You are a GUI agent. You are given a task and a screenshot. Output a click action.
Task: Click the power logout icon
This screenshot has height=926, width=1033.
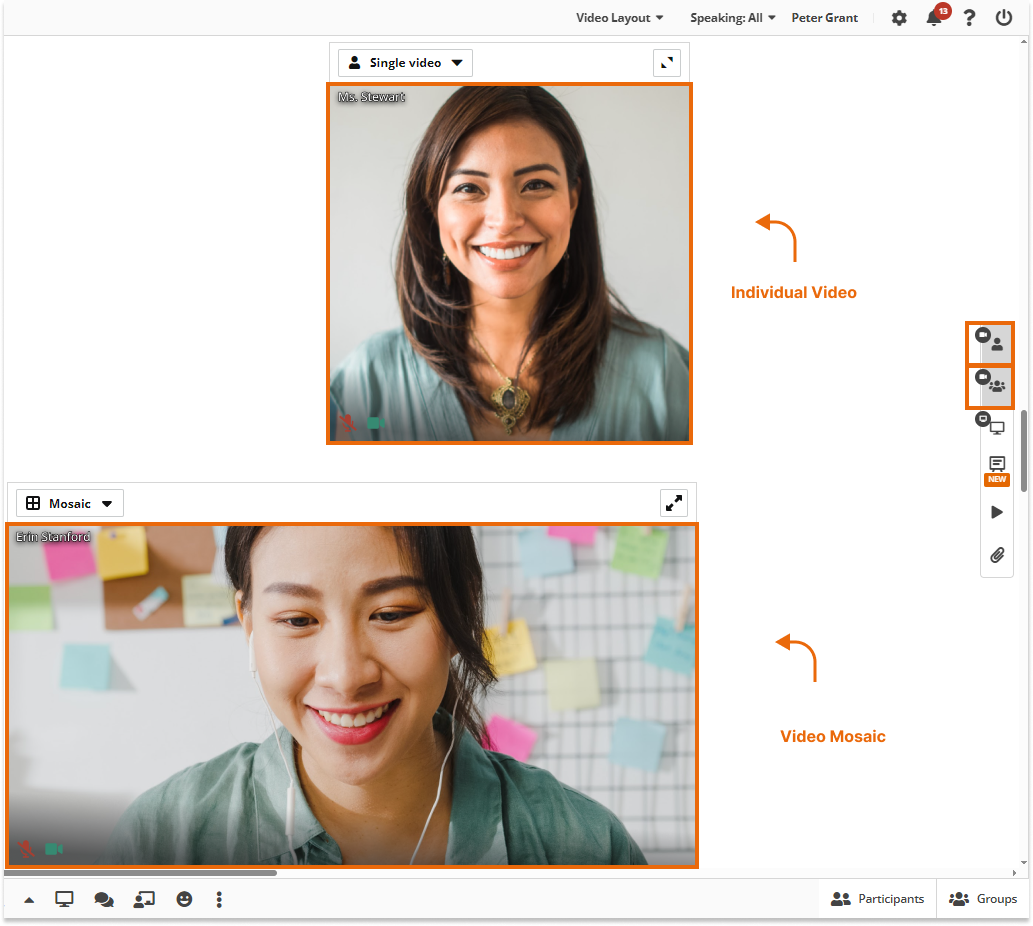pos(1003,18)
